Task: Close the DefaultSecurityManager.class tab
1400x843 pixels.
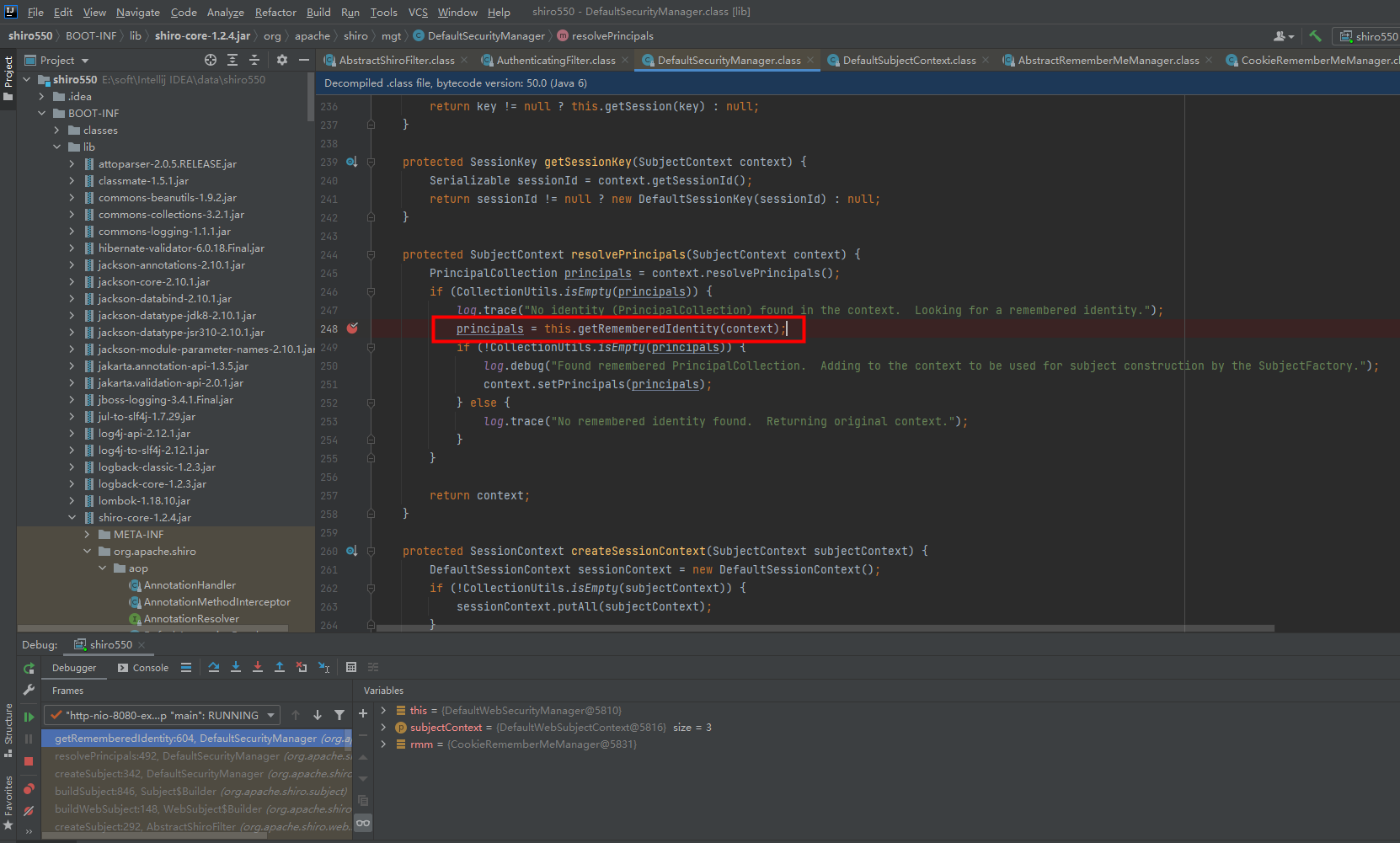Action: coord(810,60)
